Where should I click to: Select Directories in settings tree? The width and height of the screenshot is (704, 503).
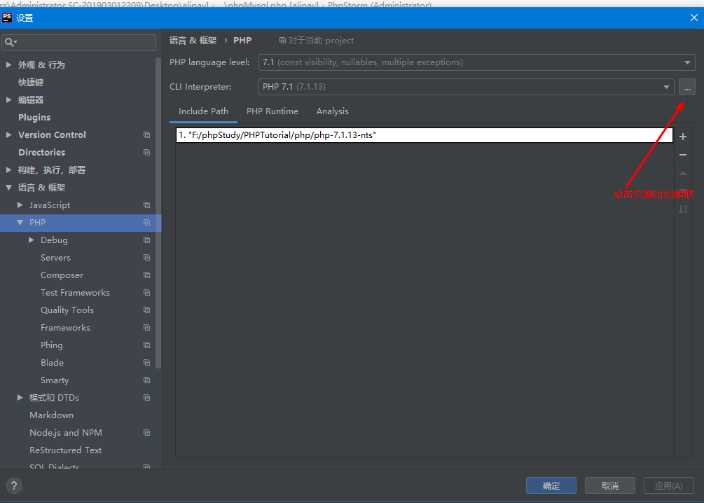42,152
